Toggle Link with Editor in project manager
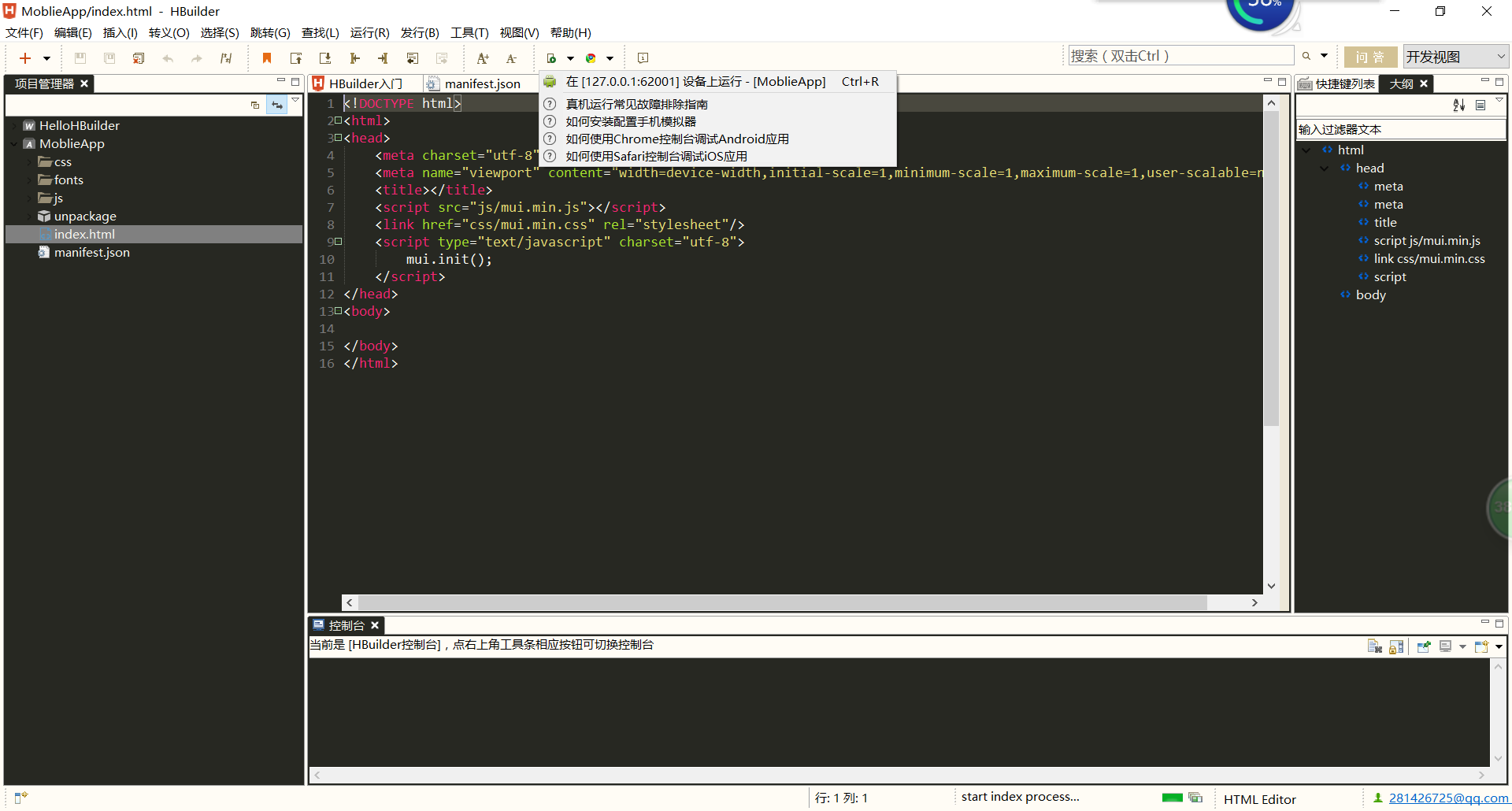 (x=276, y=105)
